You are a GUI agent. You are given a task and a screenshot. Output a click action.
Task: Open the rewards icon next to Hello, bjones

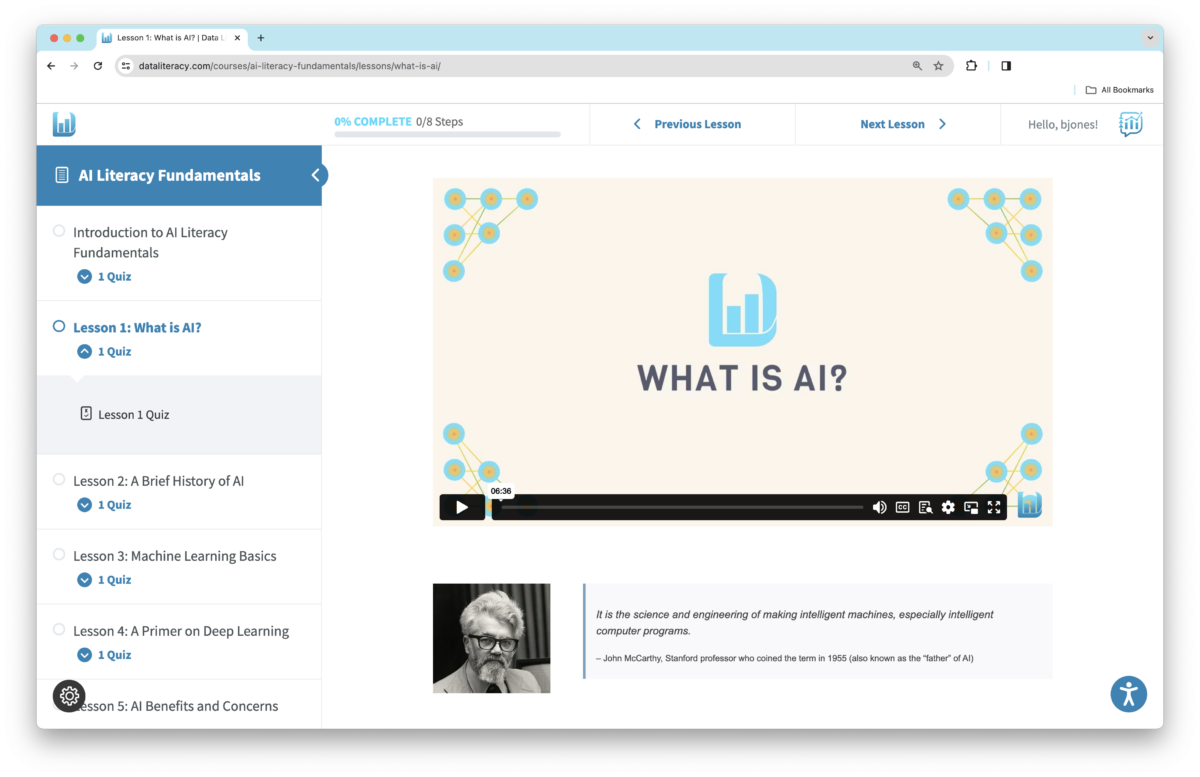click(1130, 124)
